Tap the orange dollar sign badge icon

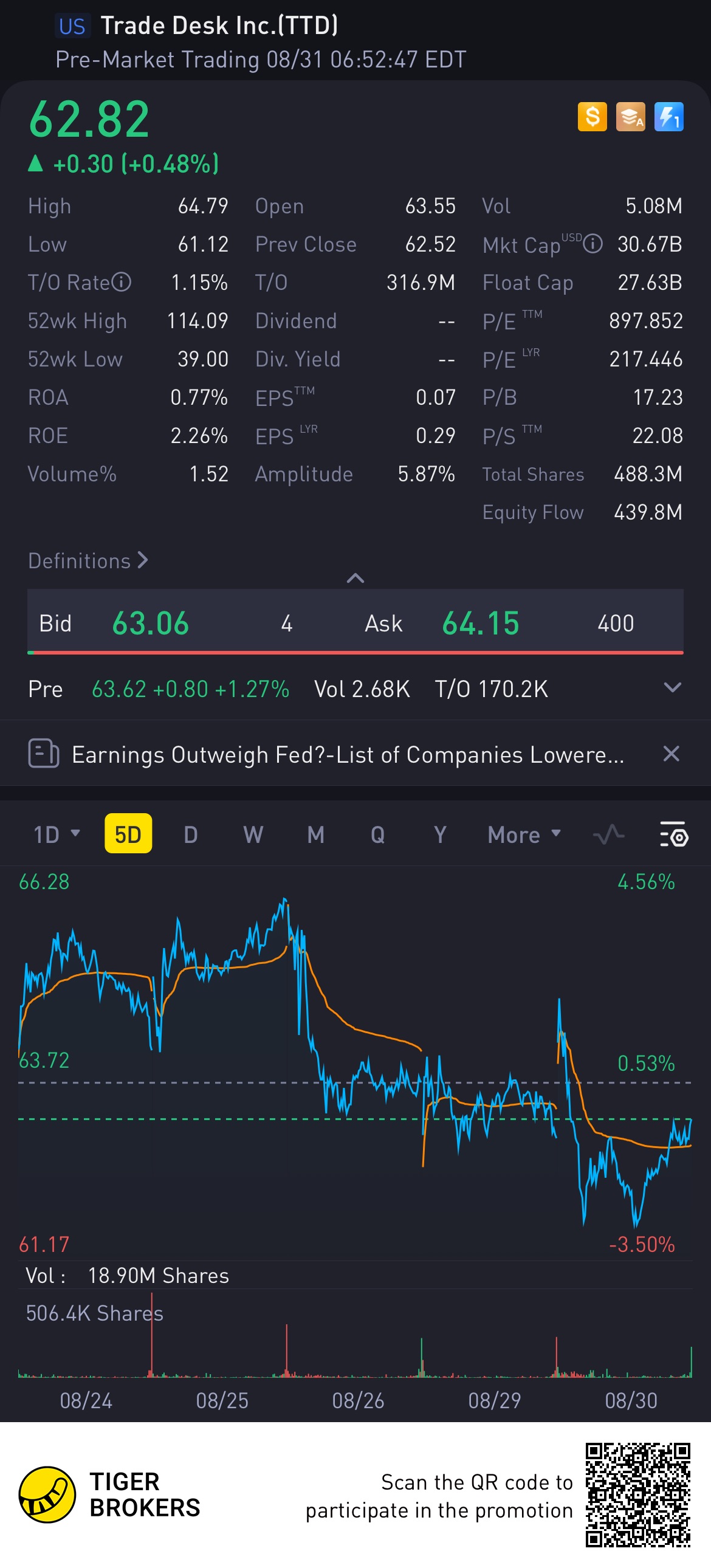coord(592,117)
